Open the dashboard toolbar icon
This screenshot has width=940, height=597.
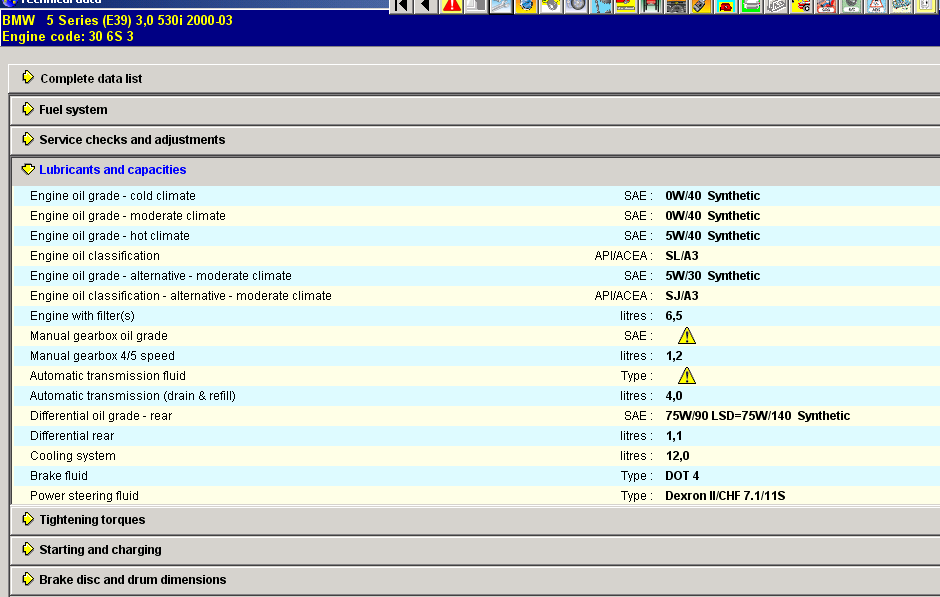tap(676, 6)
